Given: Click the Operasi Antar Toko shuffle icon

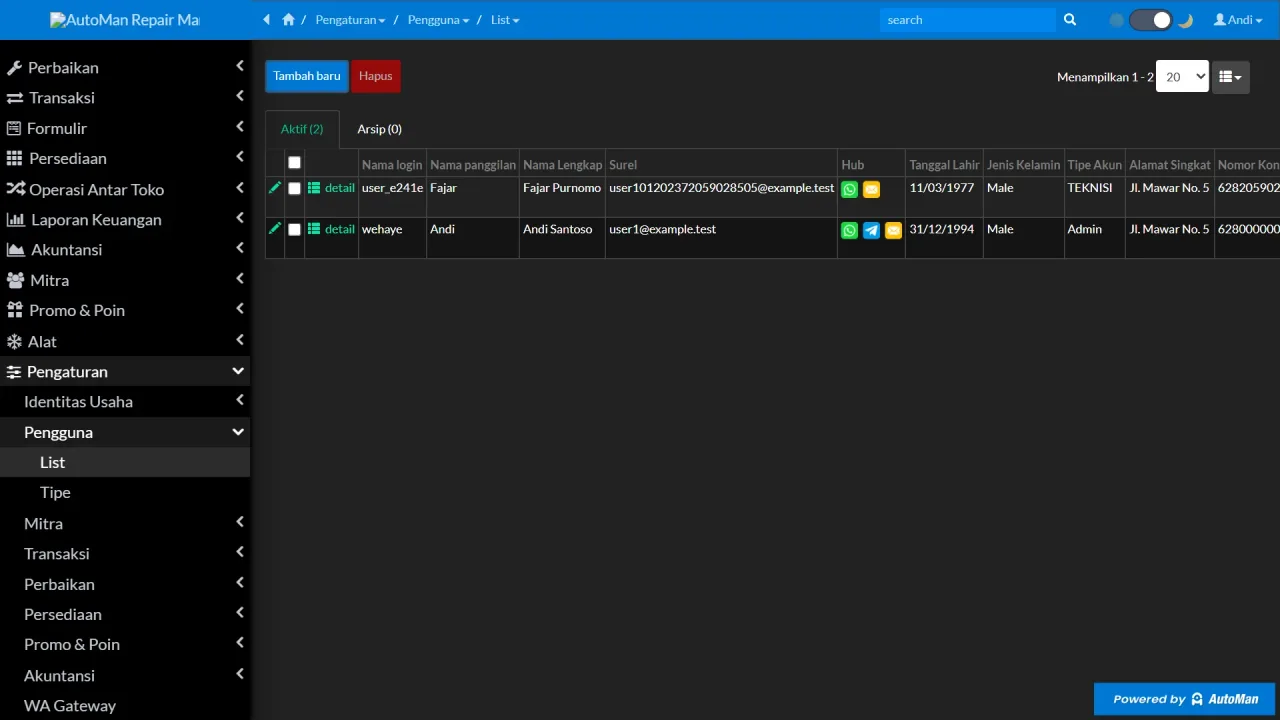Looking at the screenshot, I should (x=15, y=189).
